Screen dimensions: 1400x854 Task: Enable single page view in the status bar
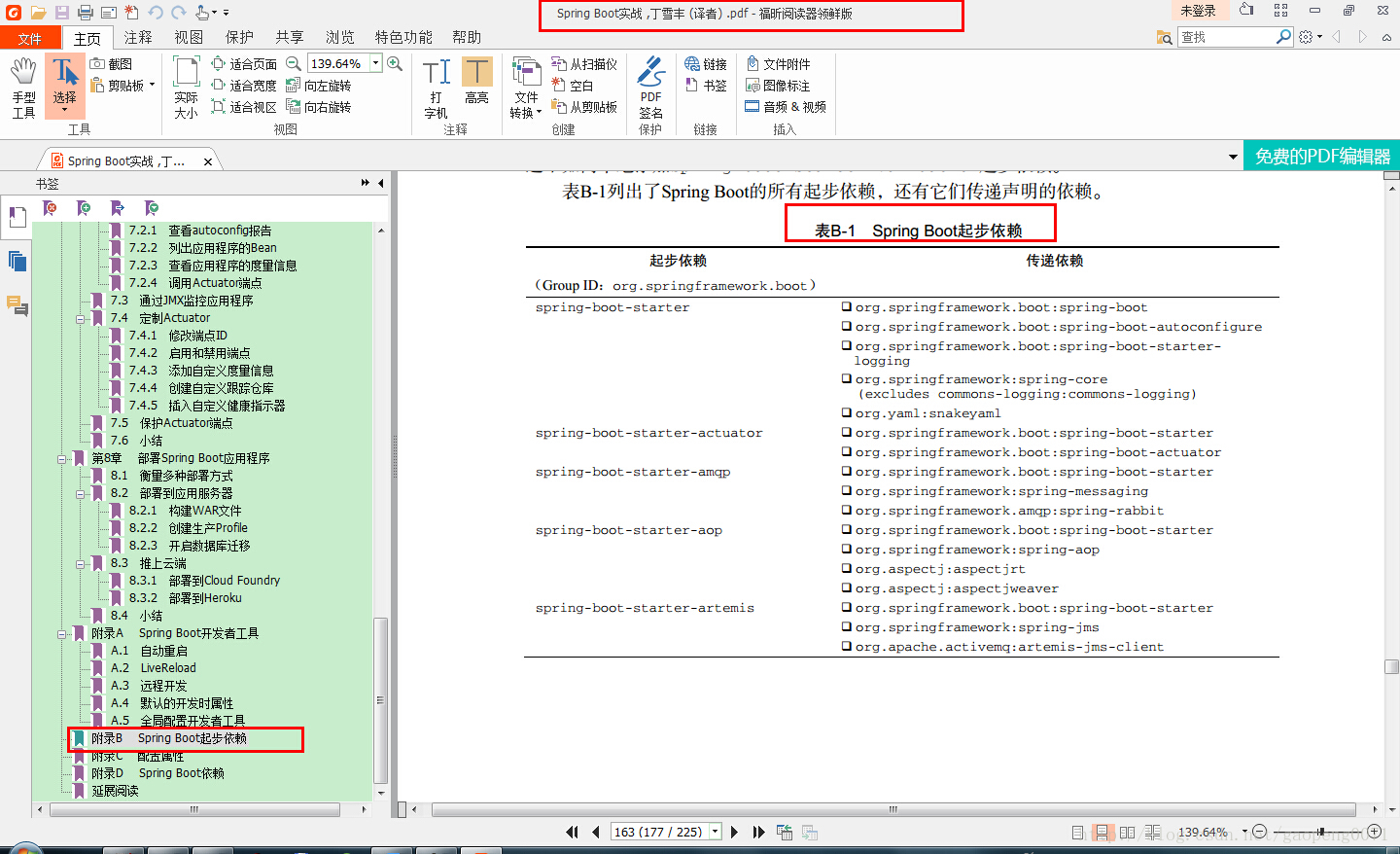click(1077, 833)
